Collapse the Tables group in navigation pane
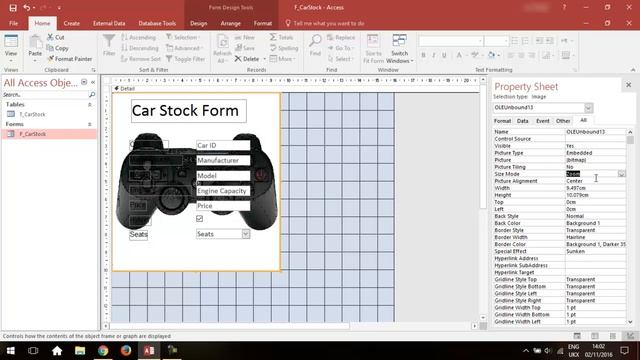The height and width of the screenshot is (360, 640). tap(90, 105)
